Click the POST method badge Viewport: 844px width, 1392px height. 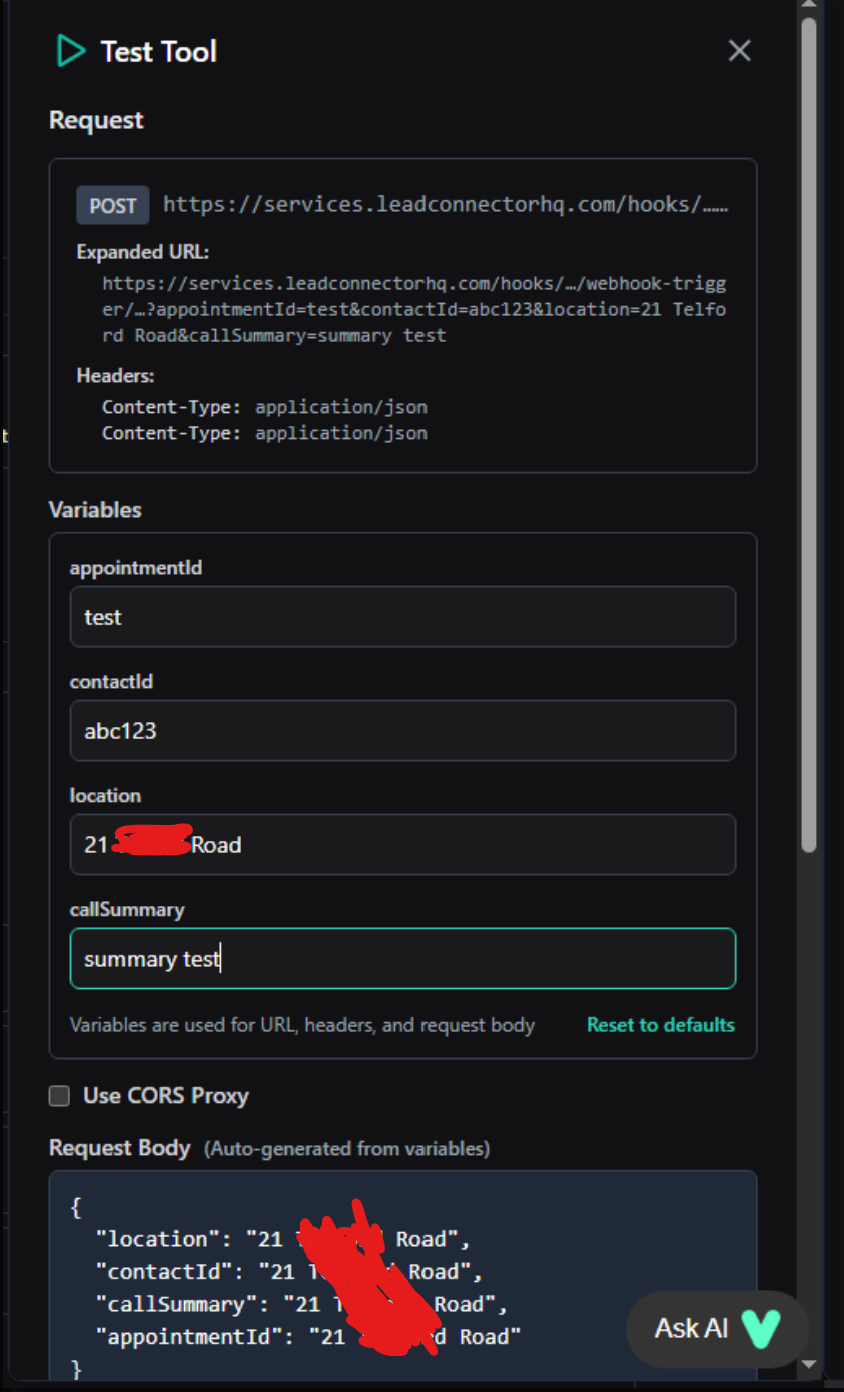point(113,205)
